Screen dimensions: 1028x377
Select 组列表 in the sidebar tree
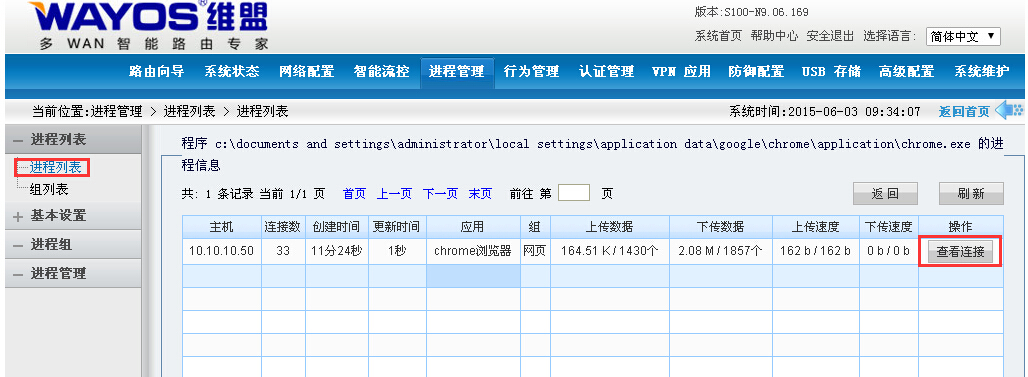[x=49, y=189]
